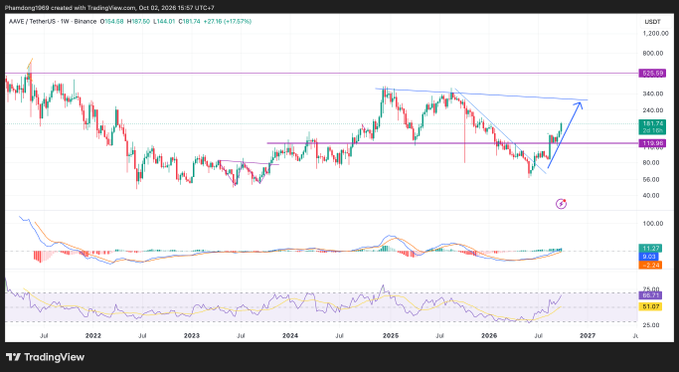Click the 2023 time axis label
The height and width of the screenshot is (372, 679).
(192, 336)
